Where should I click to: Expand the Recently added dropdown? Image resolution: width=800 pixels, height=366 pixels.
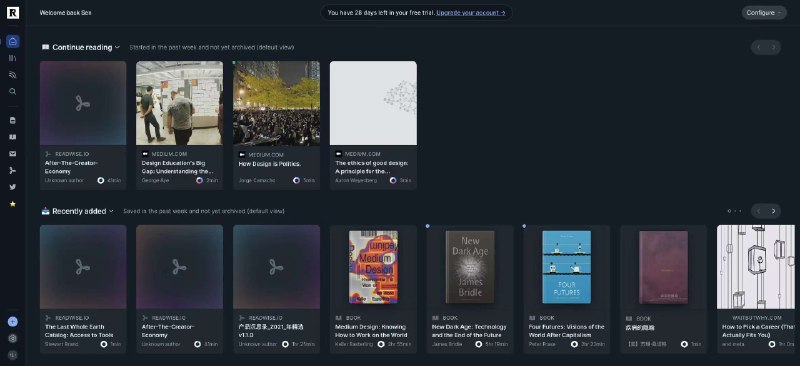[111, 211]
